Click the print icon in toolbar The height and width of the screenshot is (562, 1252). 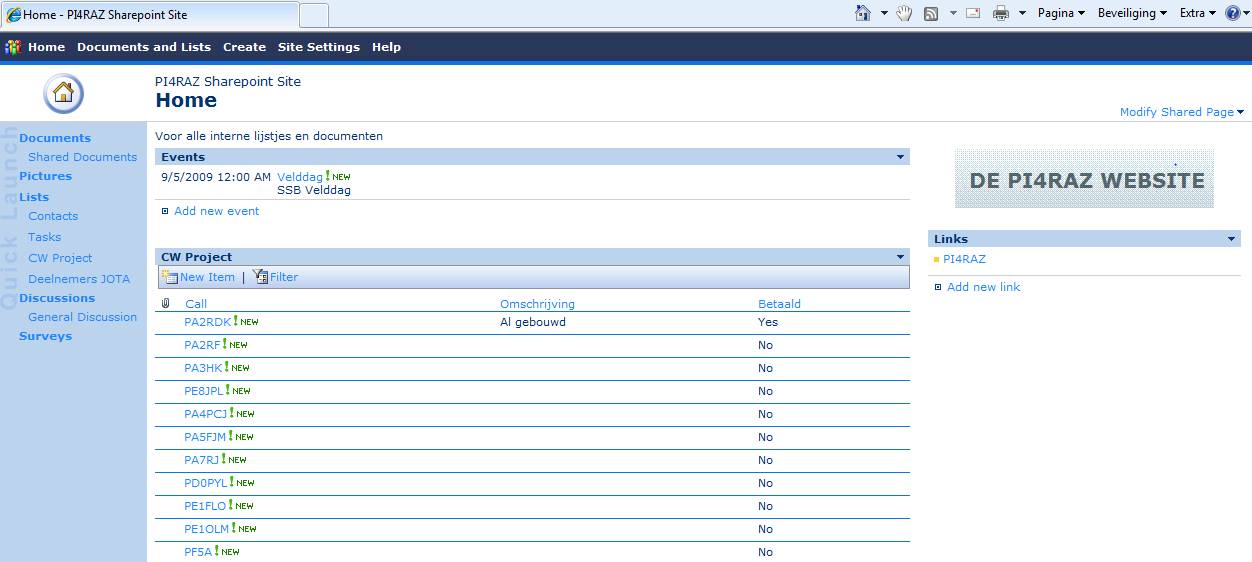[1000, 13]
